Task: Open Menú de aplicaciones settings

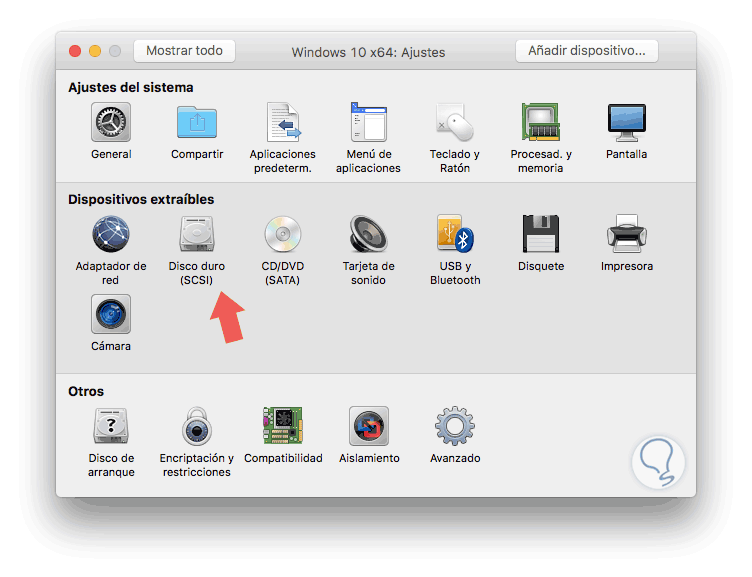Action: [368, 122]
